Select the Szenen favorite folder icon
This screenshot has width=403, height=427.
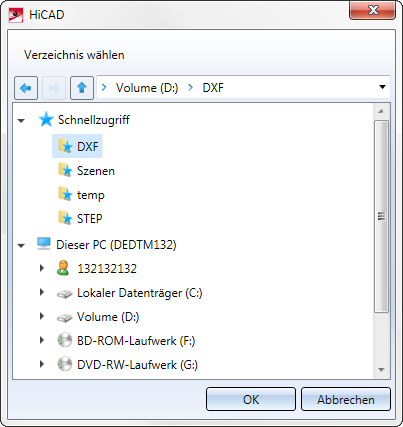click(x=65, y=170)
